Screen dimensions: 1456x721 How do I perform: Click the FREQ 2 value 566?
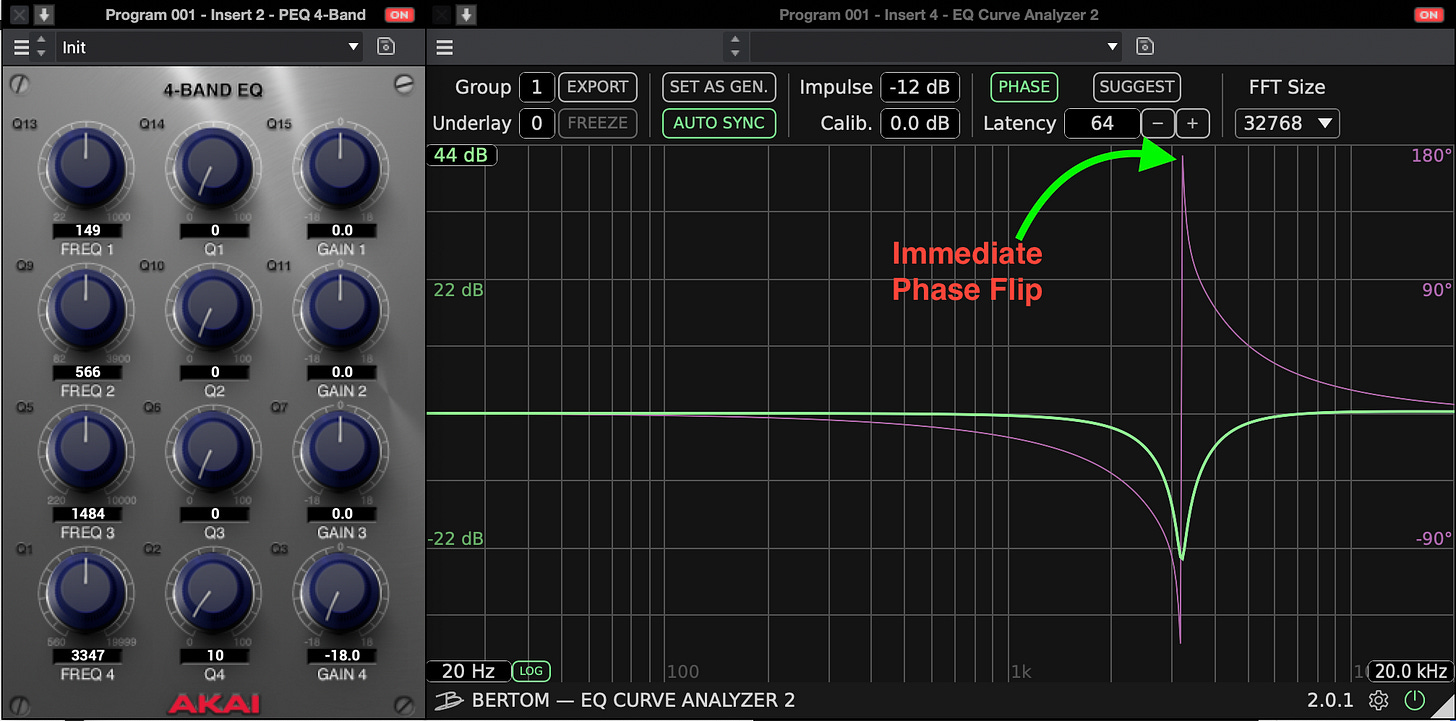tap(88, 372)
